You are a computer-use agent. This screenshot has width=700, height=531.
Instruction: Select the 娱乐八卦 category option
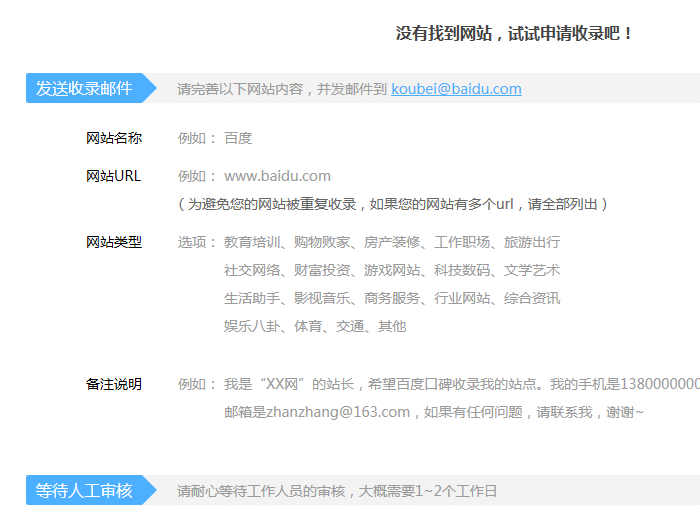click(252, 326)
